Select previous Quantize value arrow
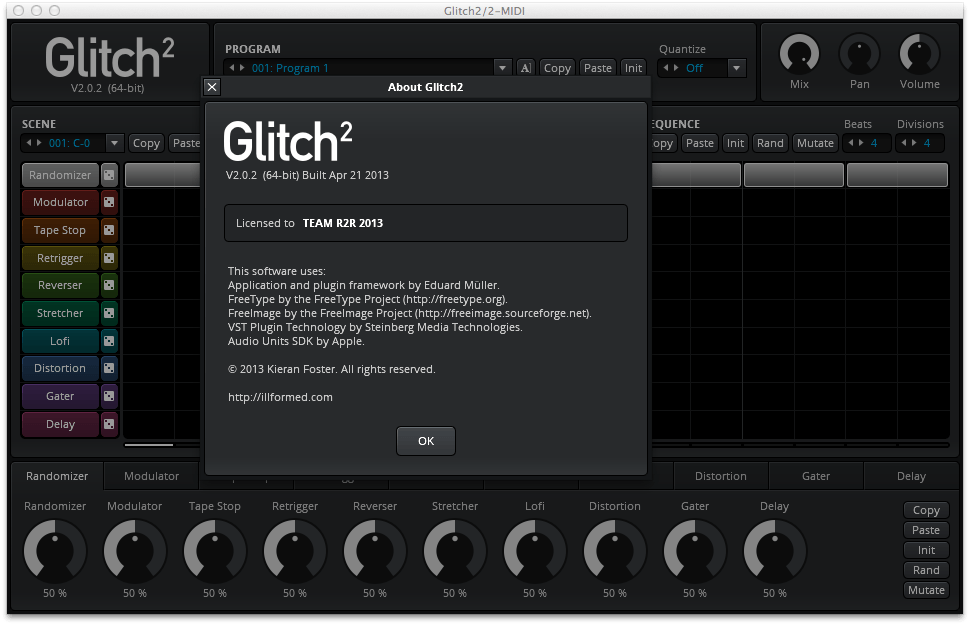This screenshot has height=625, width=970. (666, 67)
